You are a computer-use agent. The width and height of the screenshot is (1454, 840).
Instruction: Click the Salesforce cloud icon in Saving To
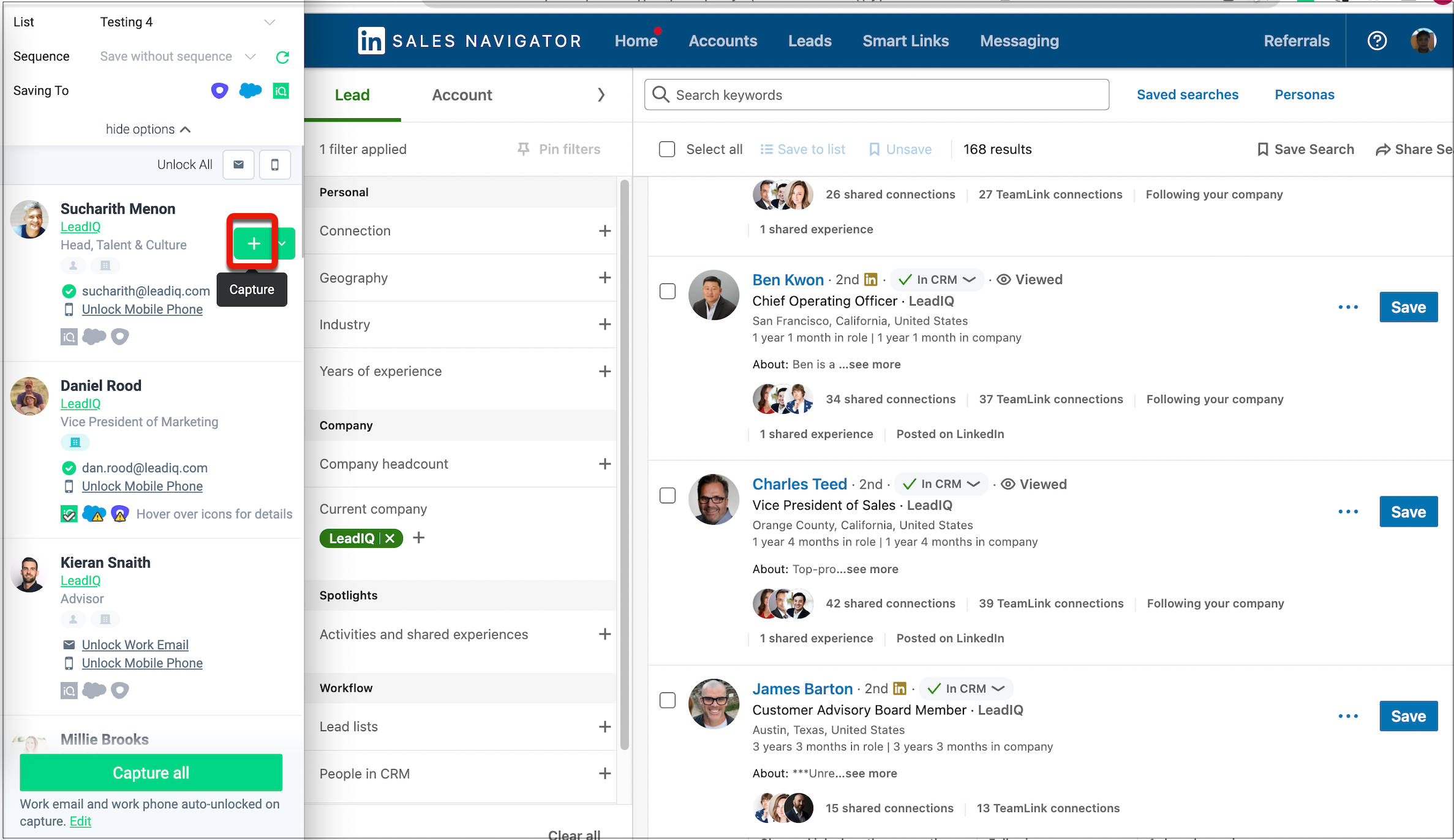250,91
